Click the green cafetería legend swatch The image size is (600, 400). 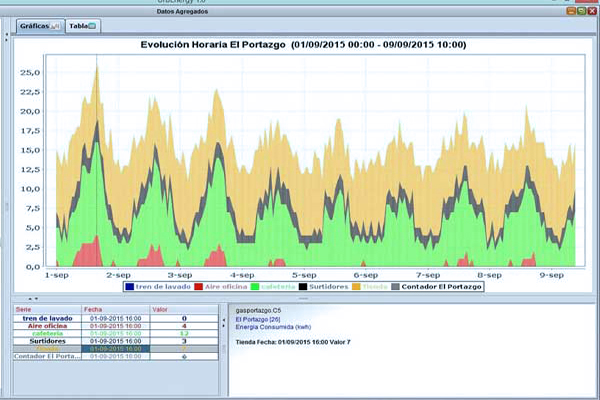tap(255, 287)
